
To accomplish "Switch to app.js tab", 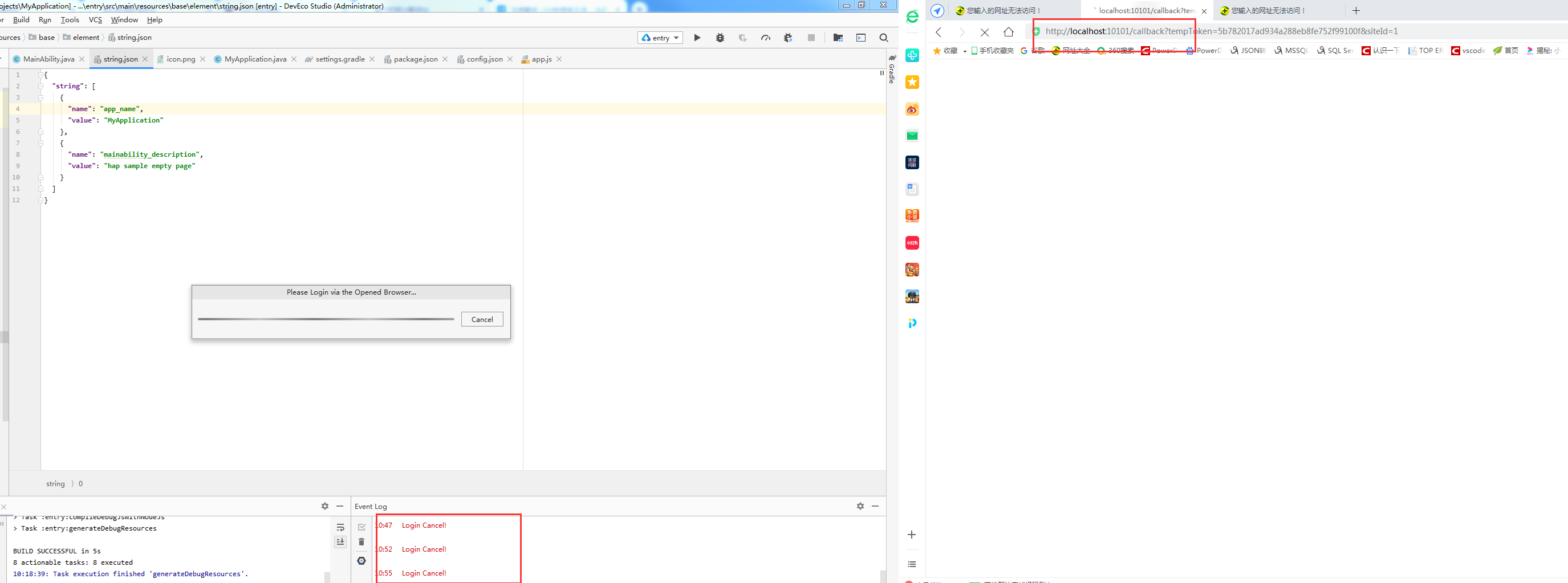I will pos(541,59).
